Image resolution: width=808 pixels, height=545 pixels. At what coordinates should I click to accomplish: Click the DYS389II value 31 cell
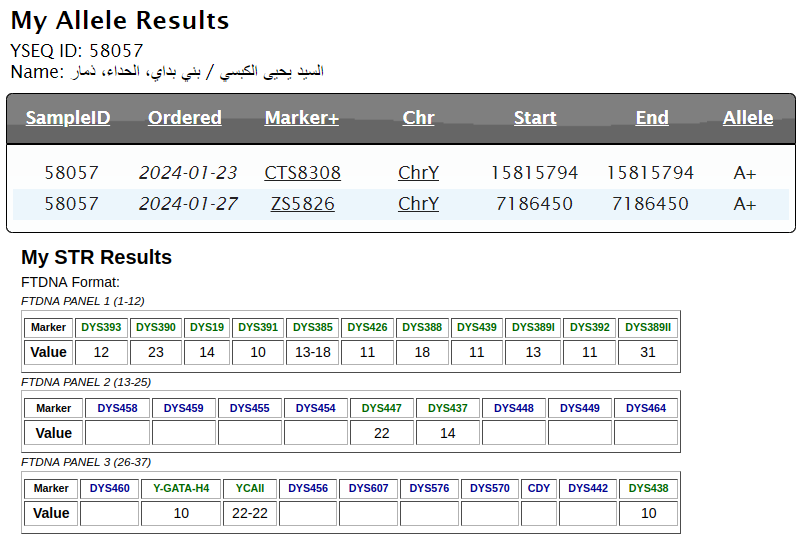click(x=648, y=352)
